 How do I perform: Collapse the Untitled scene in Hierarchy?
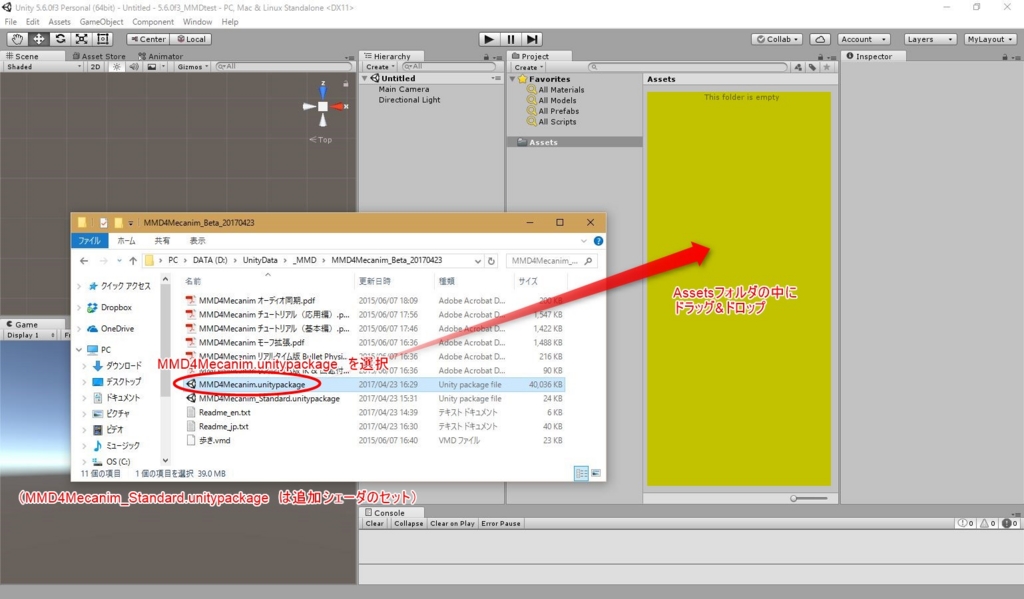click(365, 78)
